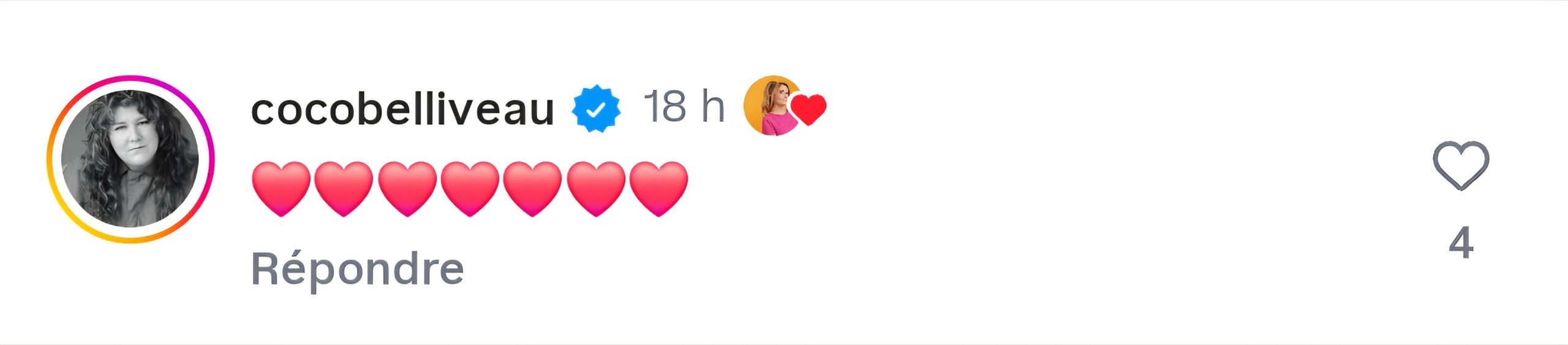The image size is (1568, 345).
Task: Open the cocobelliveau username profile link
Action: click(x=402, y=109)
